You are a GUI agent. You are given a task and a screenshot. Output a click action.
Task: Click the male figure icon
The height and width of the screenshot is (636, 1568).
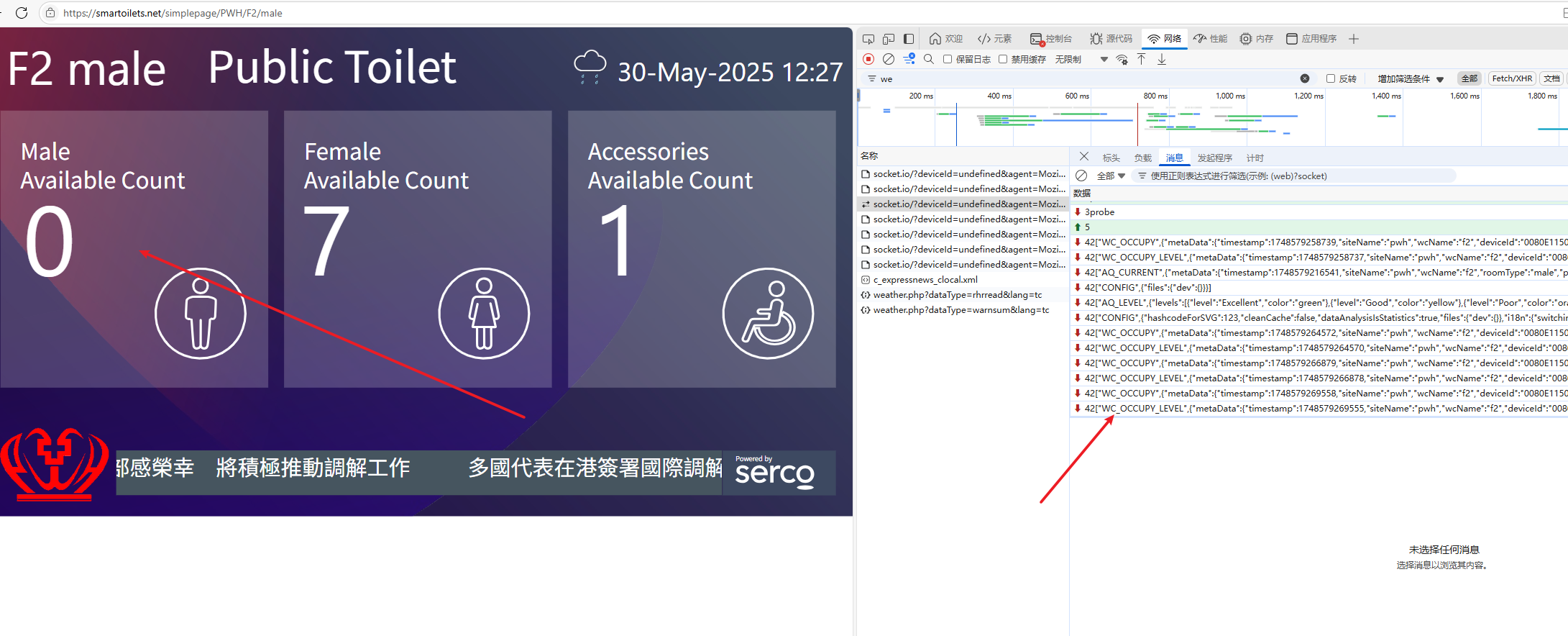201,313
